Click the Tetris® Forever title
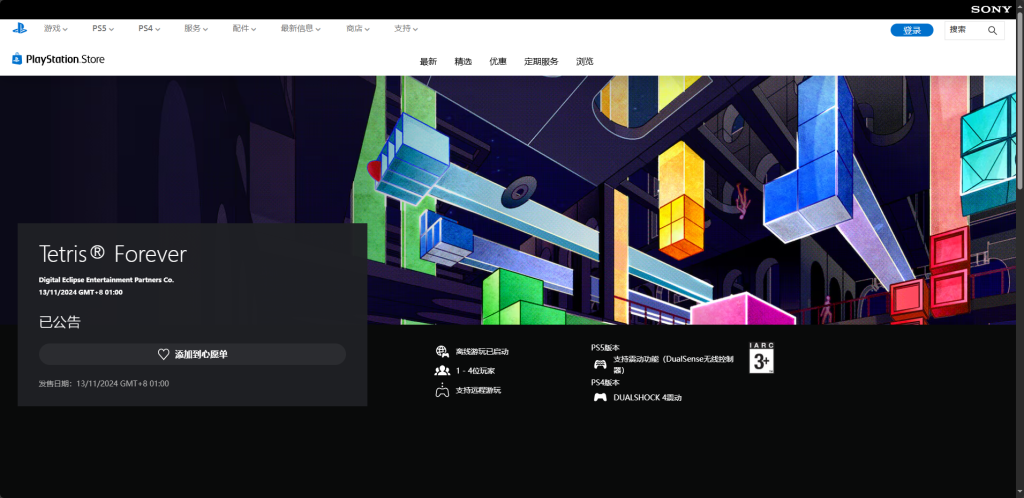 [113, 254]
